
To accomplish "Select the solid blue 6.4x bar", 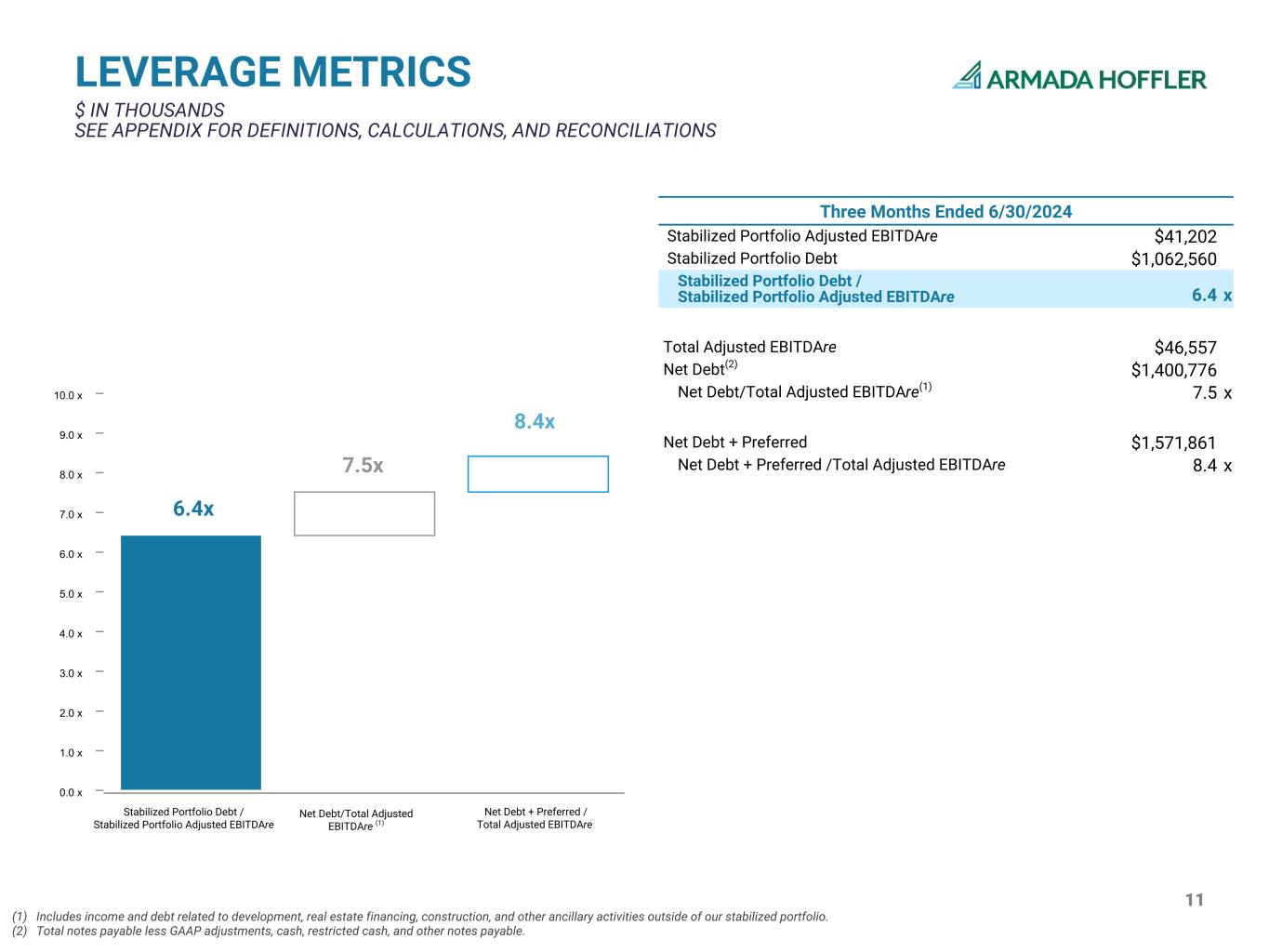I will pos(191,662).
